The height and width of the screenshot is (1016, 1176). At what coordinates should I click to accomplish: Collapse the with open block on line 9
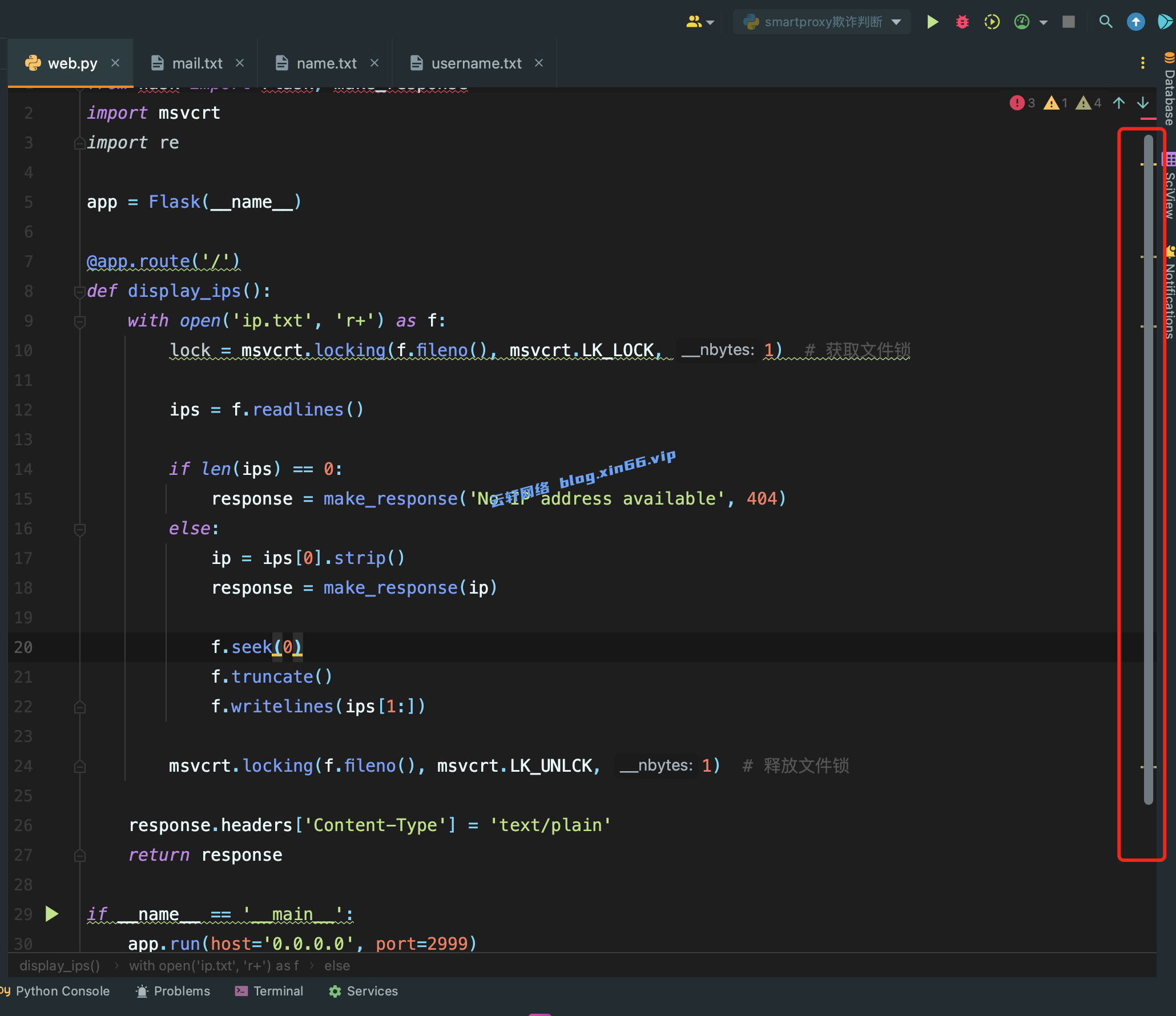coord(79,321)
